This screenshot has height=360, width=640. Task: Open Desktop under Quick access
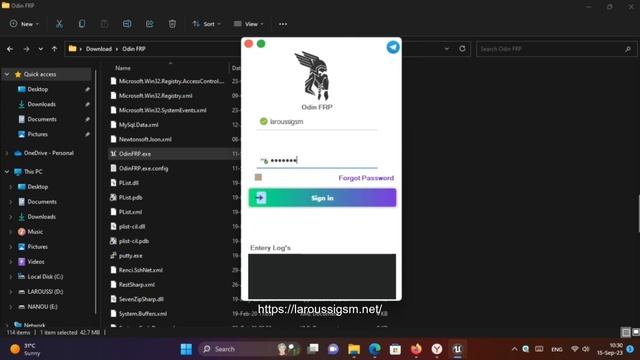coord(38,89)
